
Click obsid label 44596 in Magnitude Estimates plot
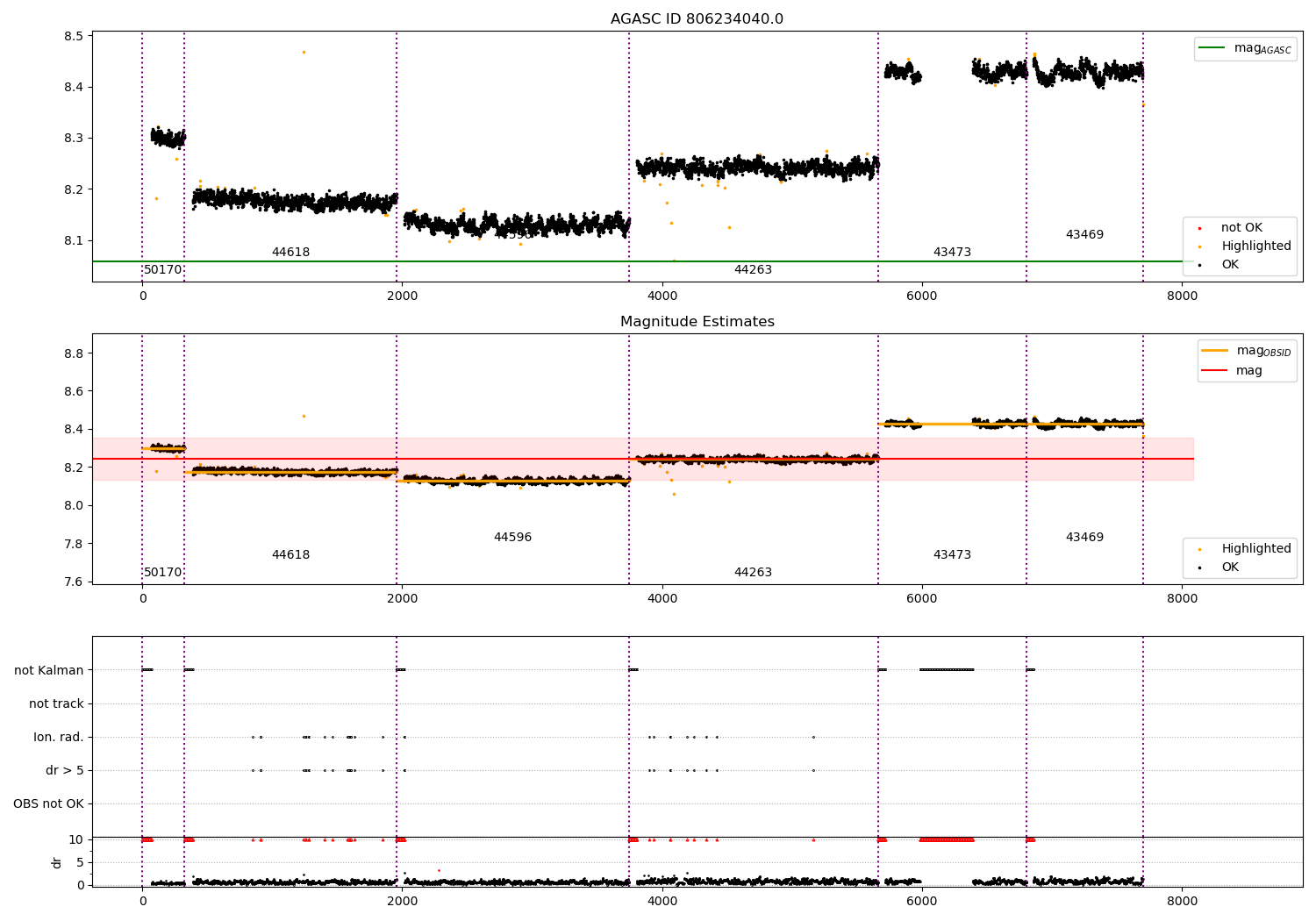(x=512, y=538)
